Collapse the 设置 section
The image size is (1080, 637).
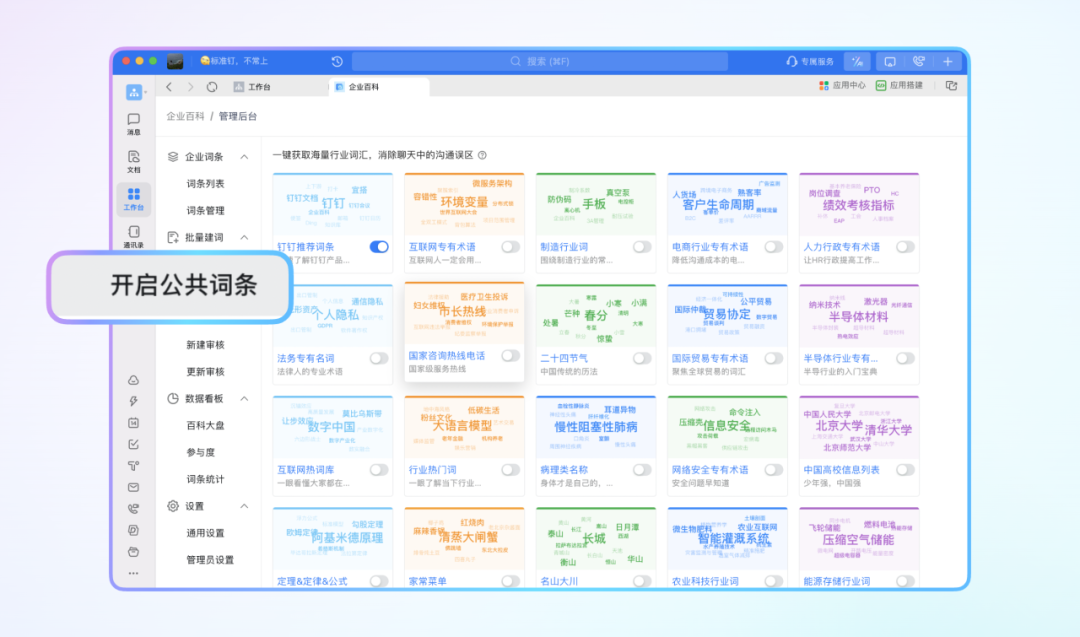coord(244,506)
